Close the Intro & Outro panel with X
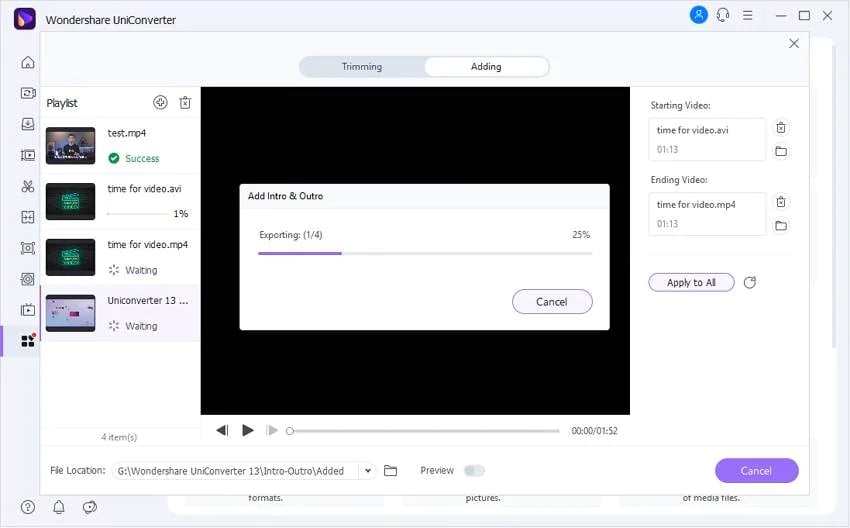Image resolution: width=850 pixels, height=528 pixels. (x=794, y=43)
